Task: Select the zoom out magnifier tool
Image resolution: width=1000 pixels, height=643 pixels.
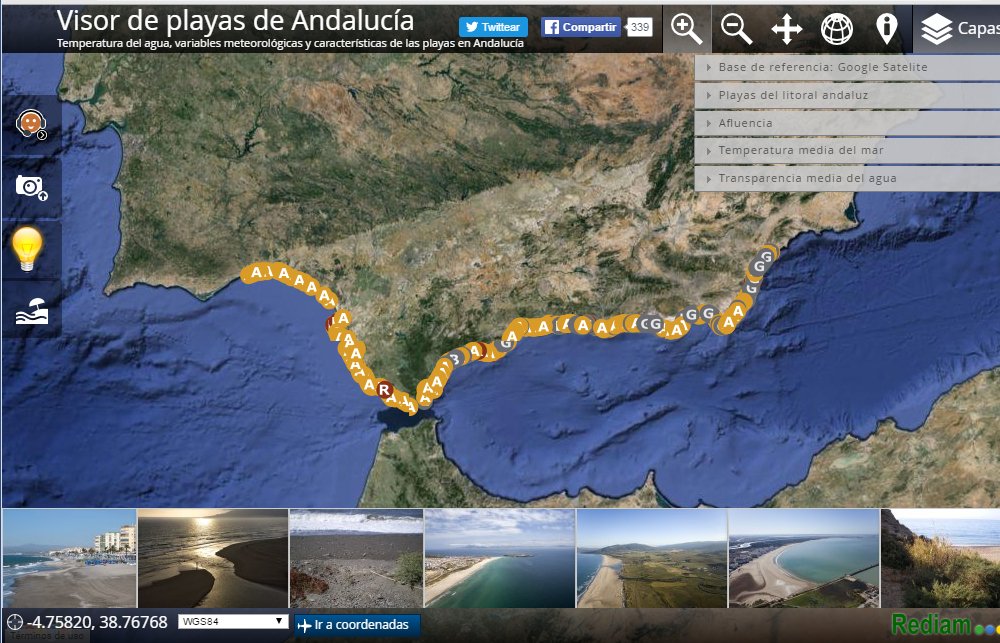Action: (736, 29)
